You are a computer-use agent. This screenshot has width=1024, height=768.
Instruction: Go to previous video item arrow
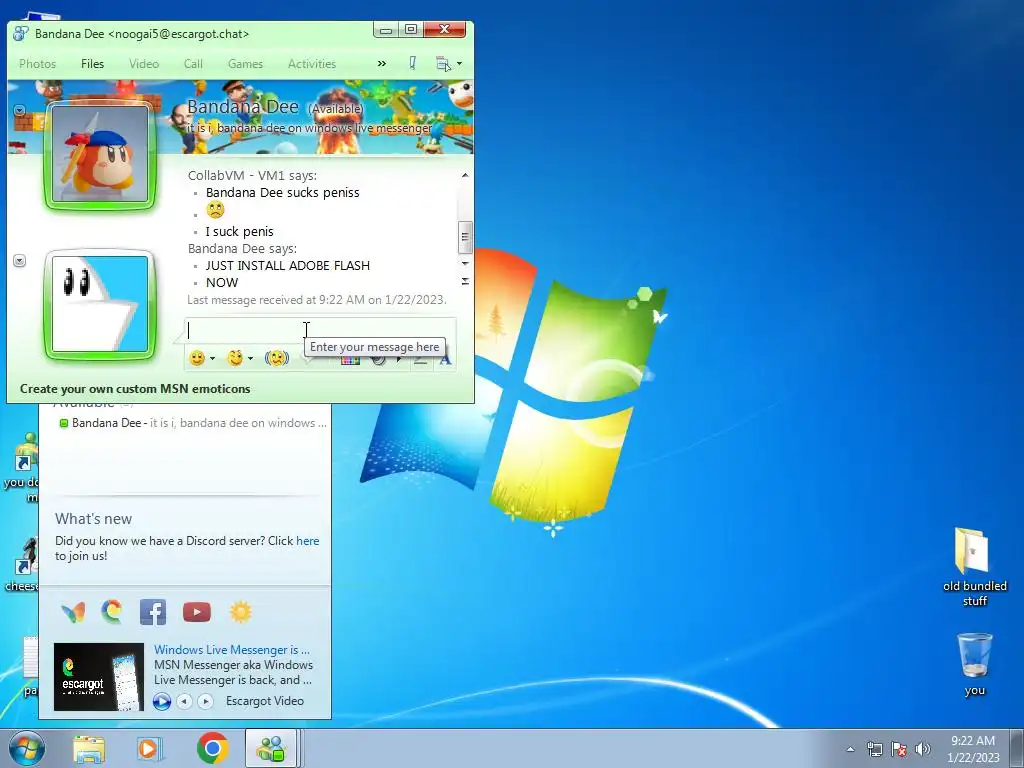pos(185,701)
